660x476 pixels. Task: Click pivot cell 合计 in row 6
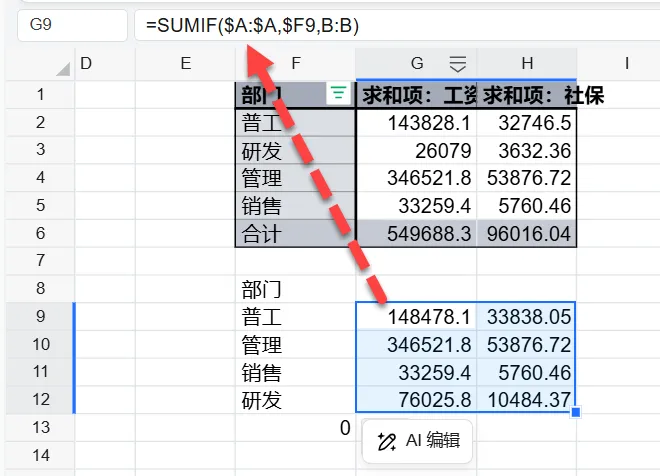pos(295,234)
